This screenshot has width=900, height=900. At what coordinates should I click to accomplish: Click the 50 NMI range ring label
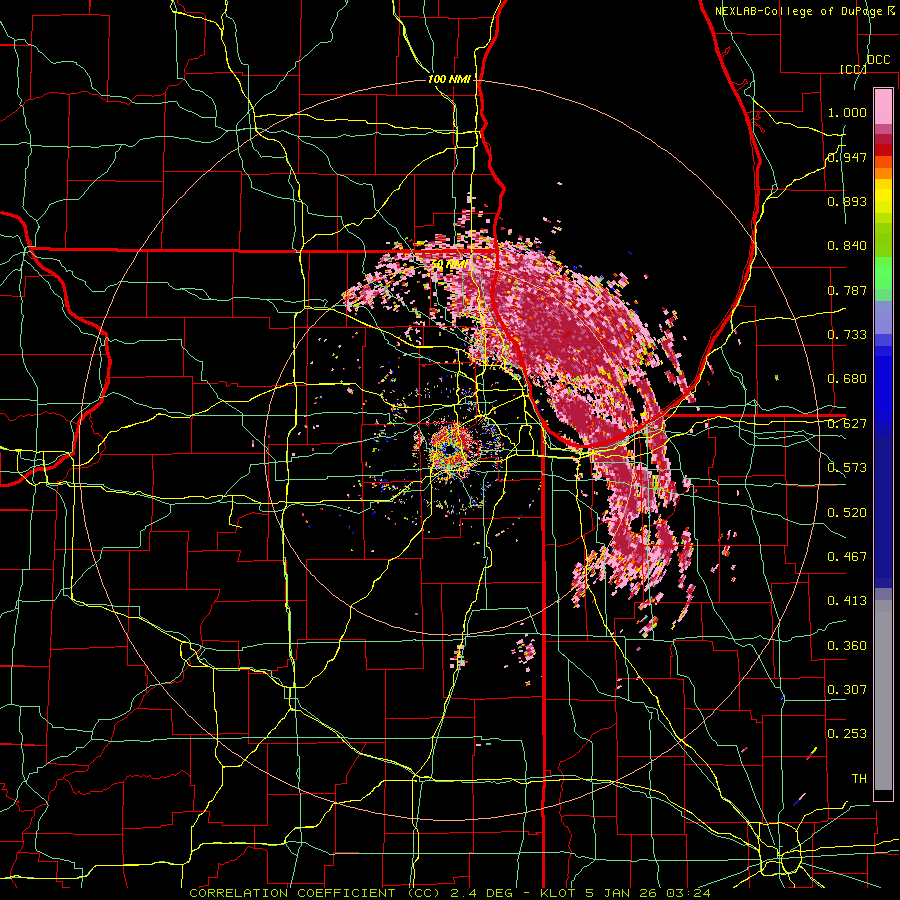coord(449,265)
